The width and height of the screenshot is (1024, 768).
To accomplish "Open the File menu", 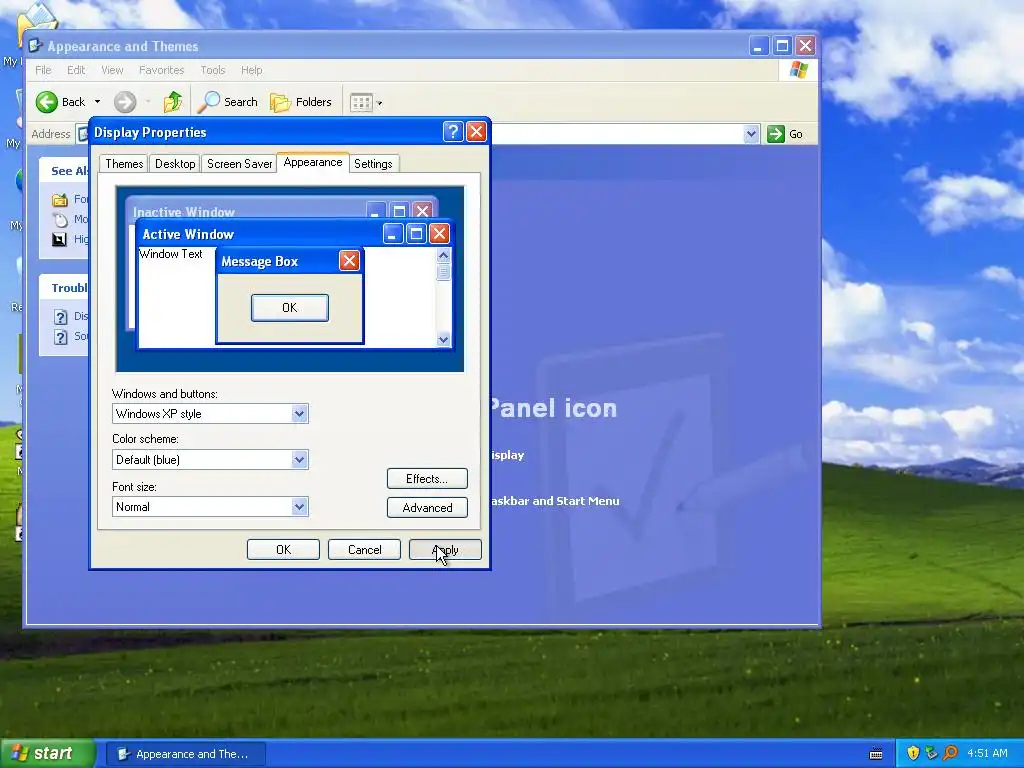I will click(x=43, y=70).
